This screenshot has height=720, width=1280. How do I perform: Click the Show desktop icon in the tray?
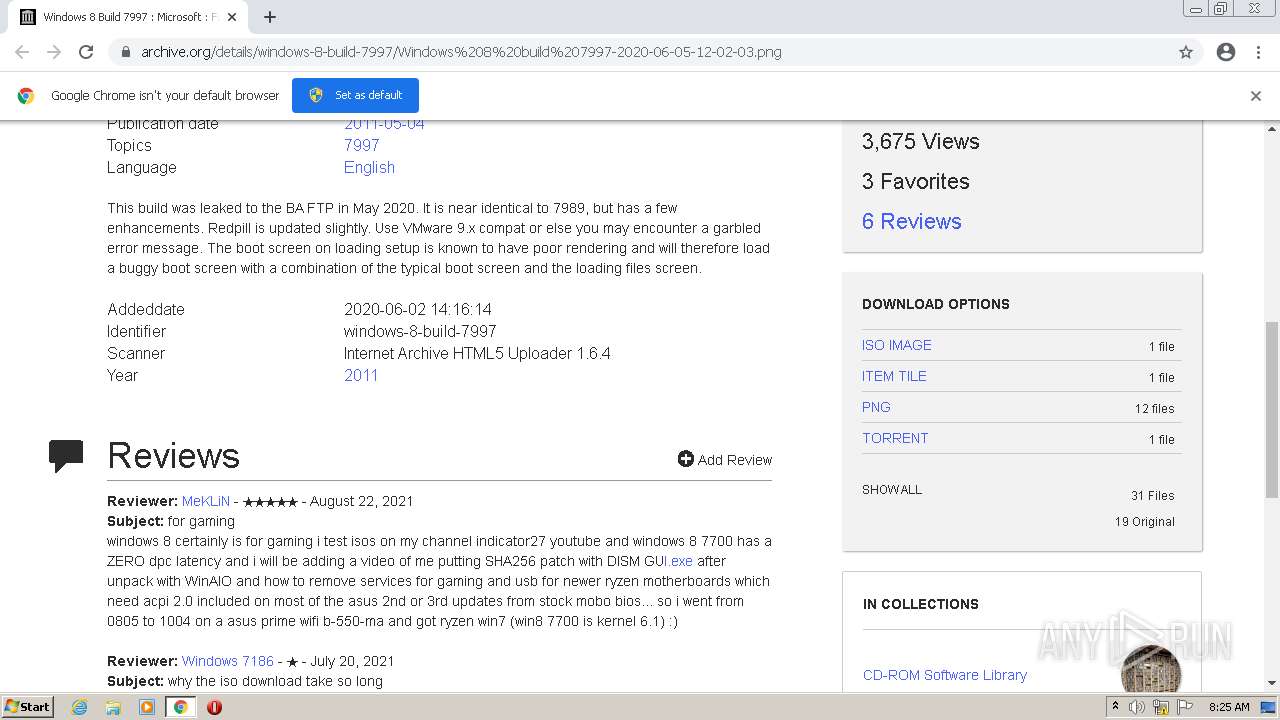pyautogui.click(x=1269, y=707)
